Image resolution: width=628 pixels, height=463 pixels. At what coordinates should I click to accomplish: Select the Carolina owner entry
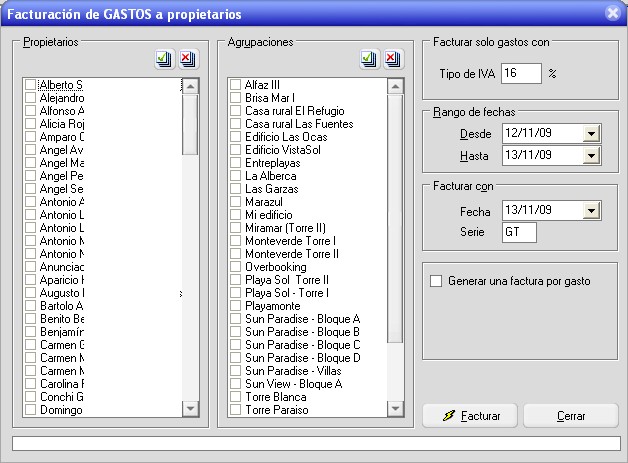(62, 384)
